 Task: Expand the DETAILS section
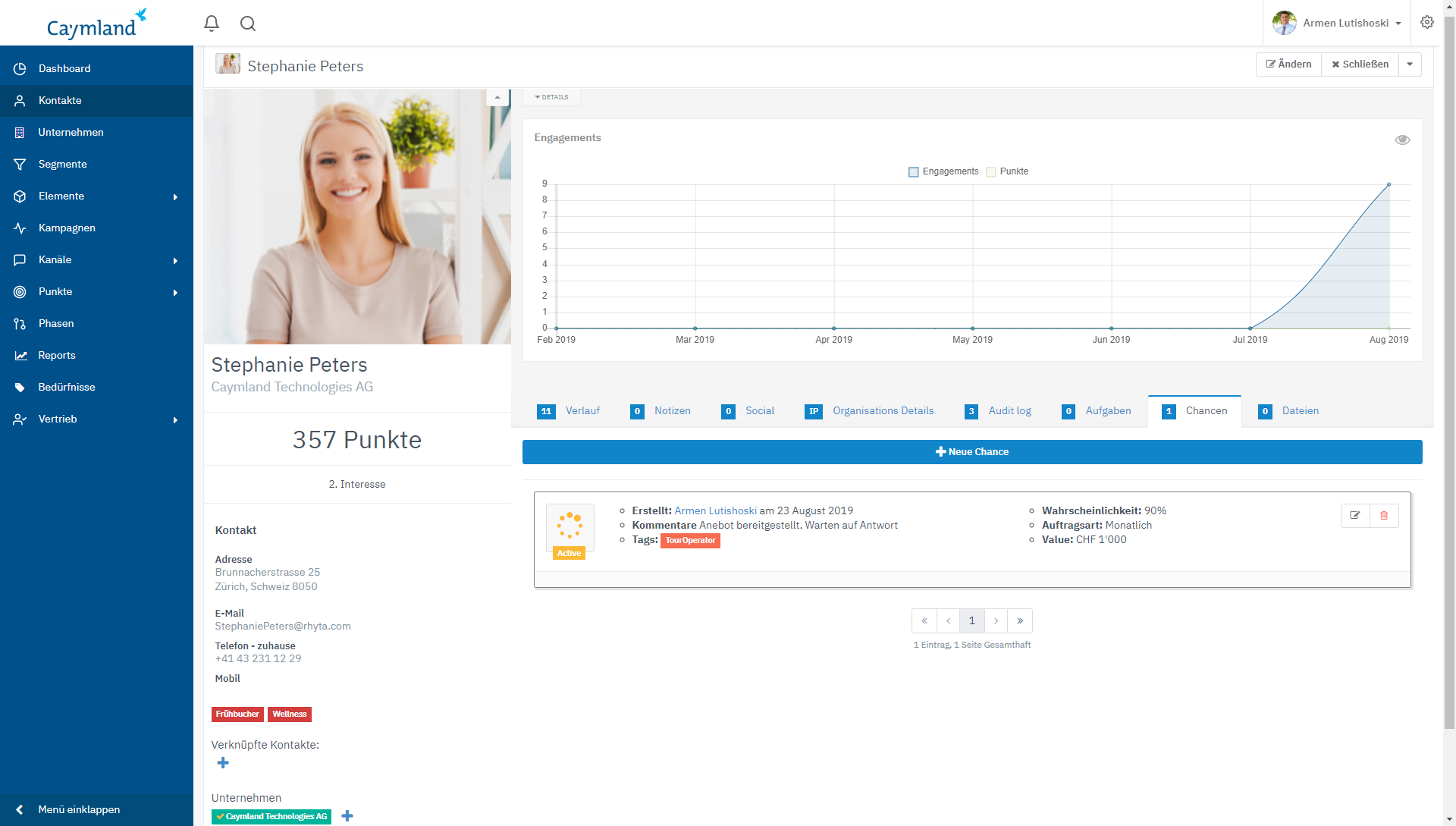(551, 97)
